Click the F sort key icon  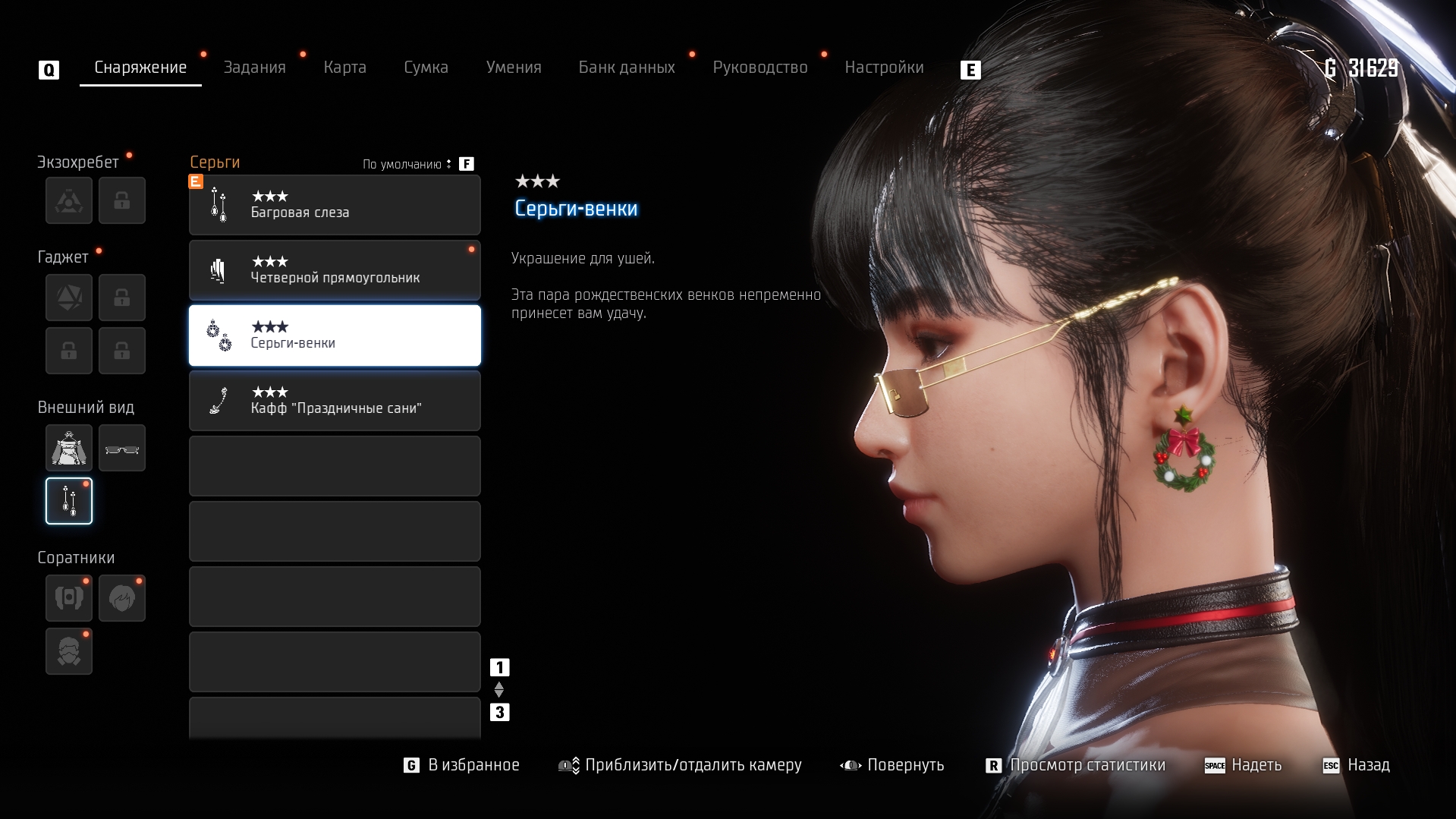click(467, 164)
